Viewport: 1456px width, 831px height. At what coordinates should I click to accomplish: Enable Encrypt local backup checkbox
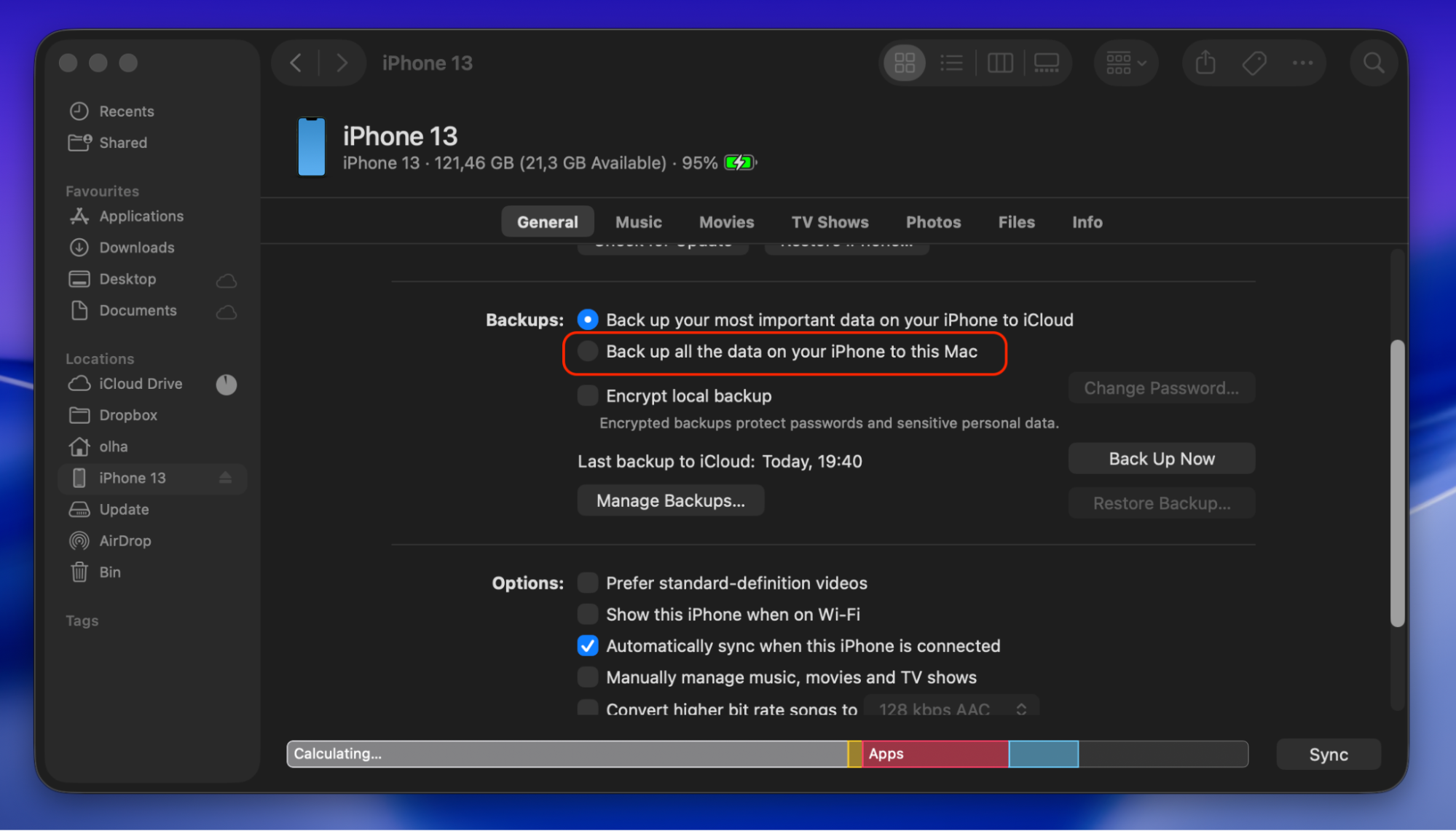coord(588,395)
